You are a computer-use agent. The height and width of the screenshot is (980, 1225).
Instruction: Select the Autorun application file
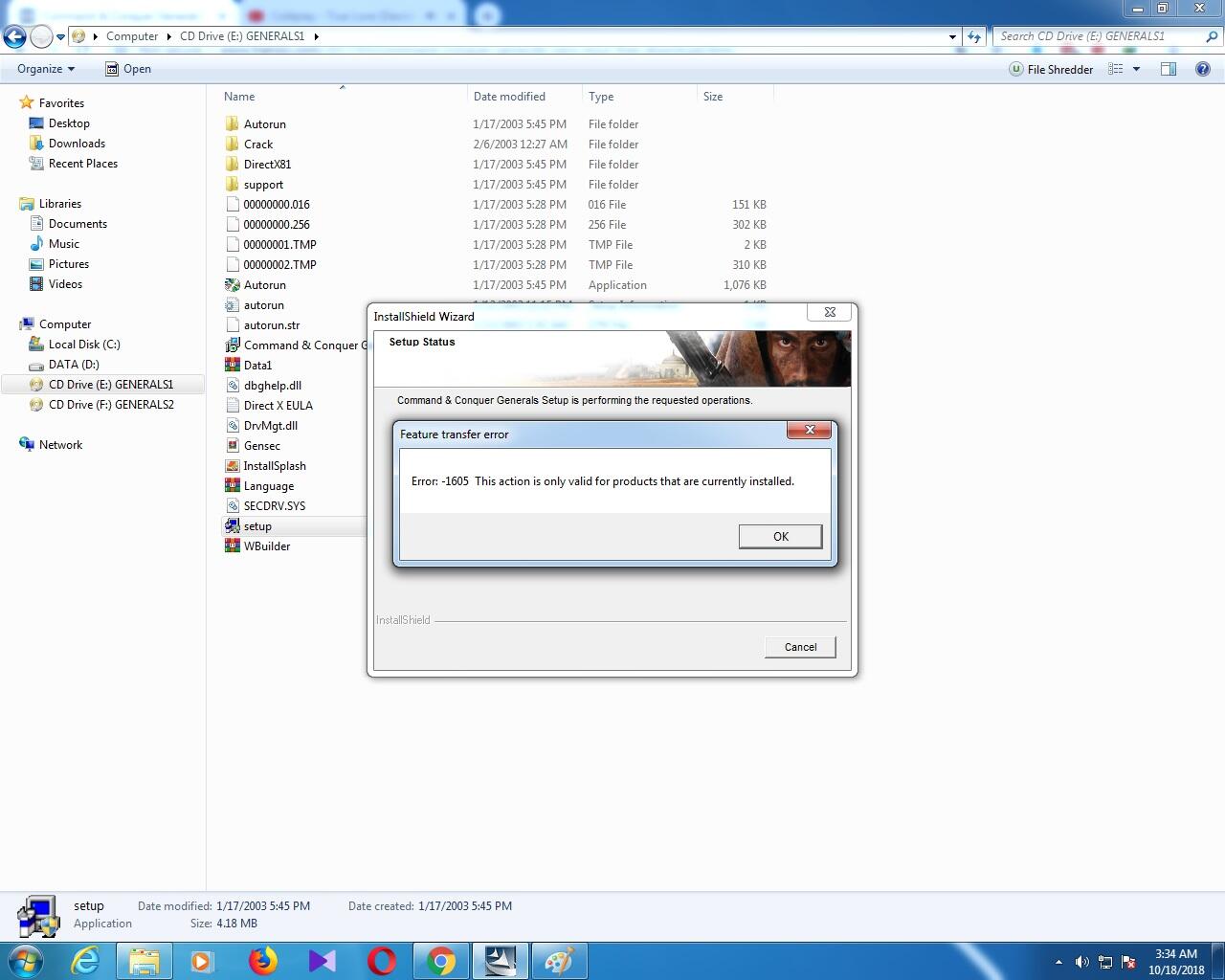[264, 285]
